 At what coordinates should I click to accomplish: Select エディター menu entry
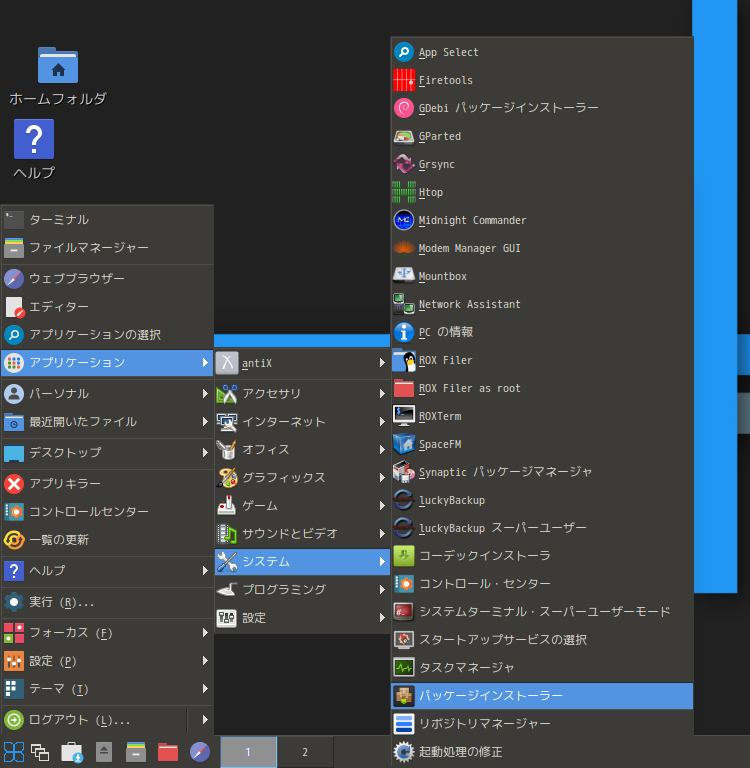[107, 307]
